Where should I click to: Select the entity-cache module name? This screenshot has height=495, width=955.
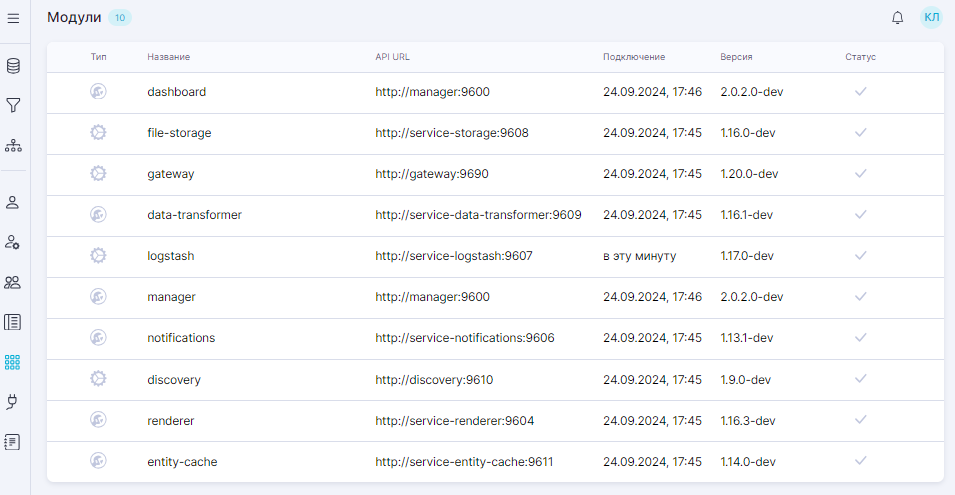[182, 461]
